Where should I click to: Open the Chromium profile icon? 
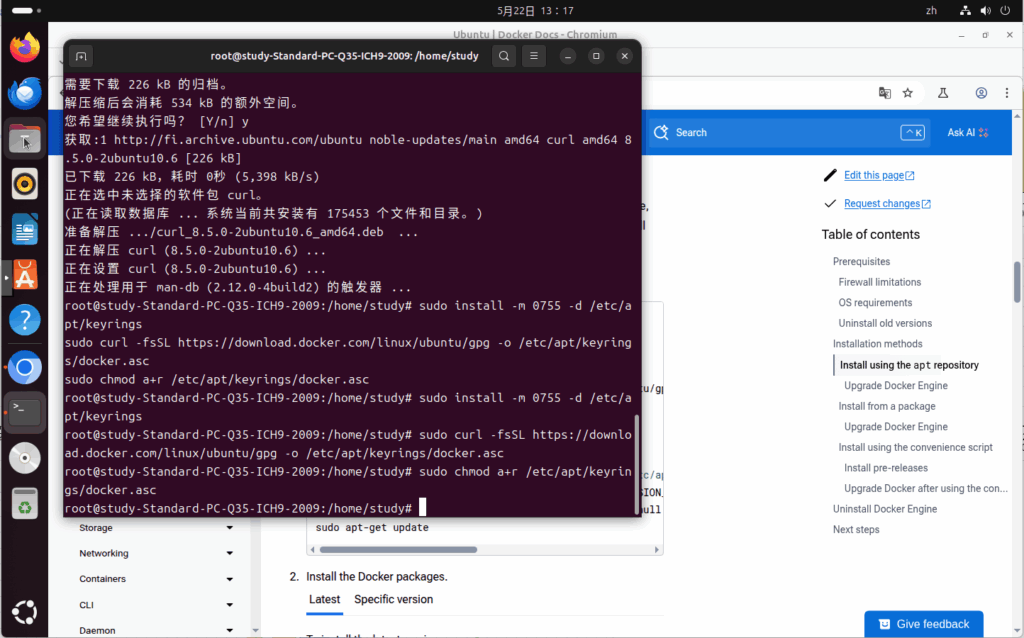(x=981, y=93)
